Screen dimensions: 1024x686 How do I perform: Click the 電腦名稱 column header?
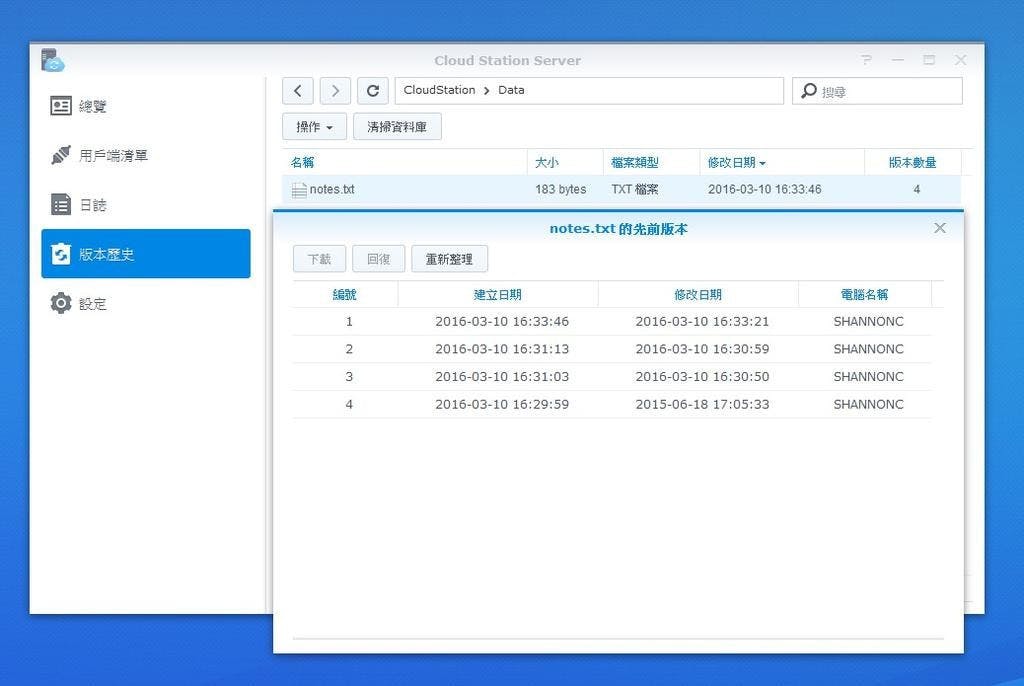pos(864,295)
